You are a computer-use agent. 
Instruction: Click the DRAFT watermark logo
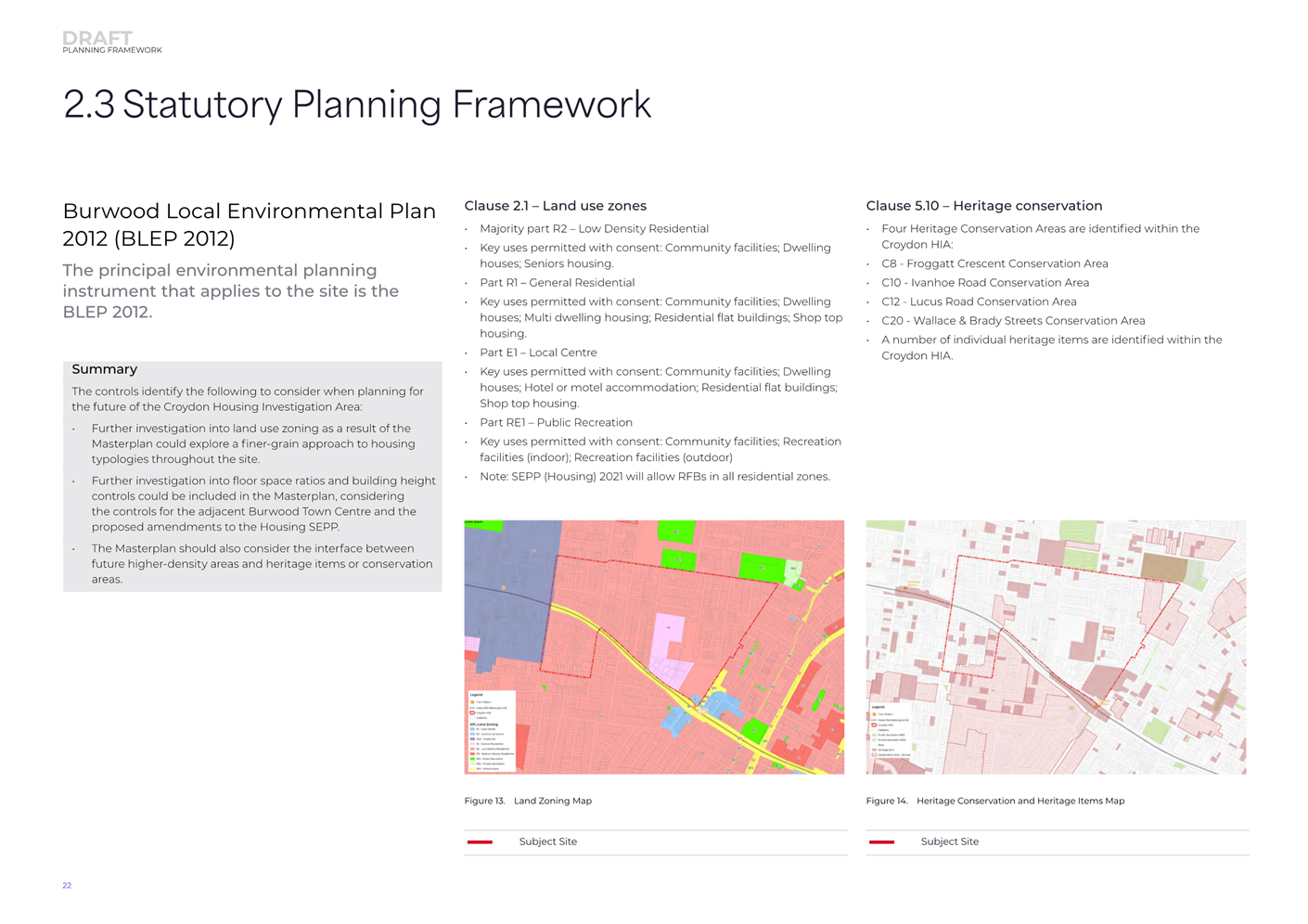97,38
